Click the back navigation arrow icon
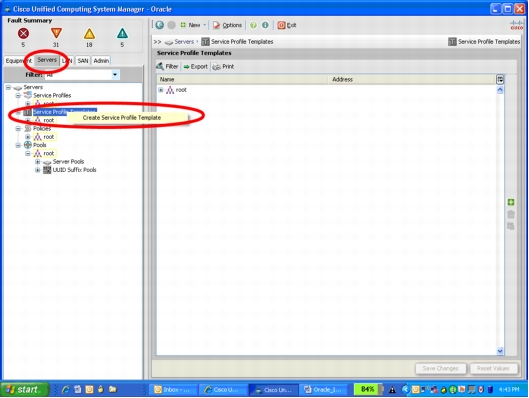This screenshot has width=529, height=398. 160,25
